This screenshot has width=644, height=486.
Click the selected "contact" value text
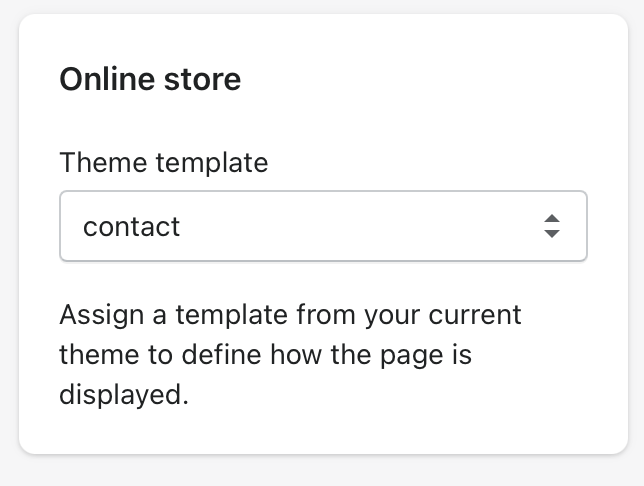[131, 226]
